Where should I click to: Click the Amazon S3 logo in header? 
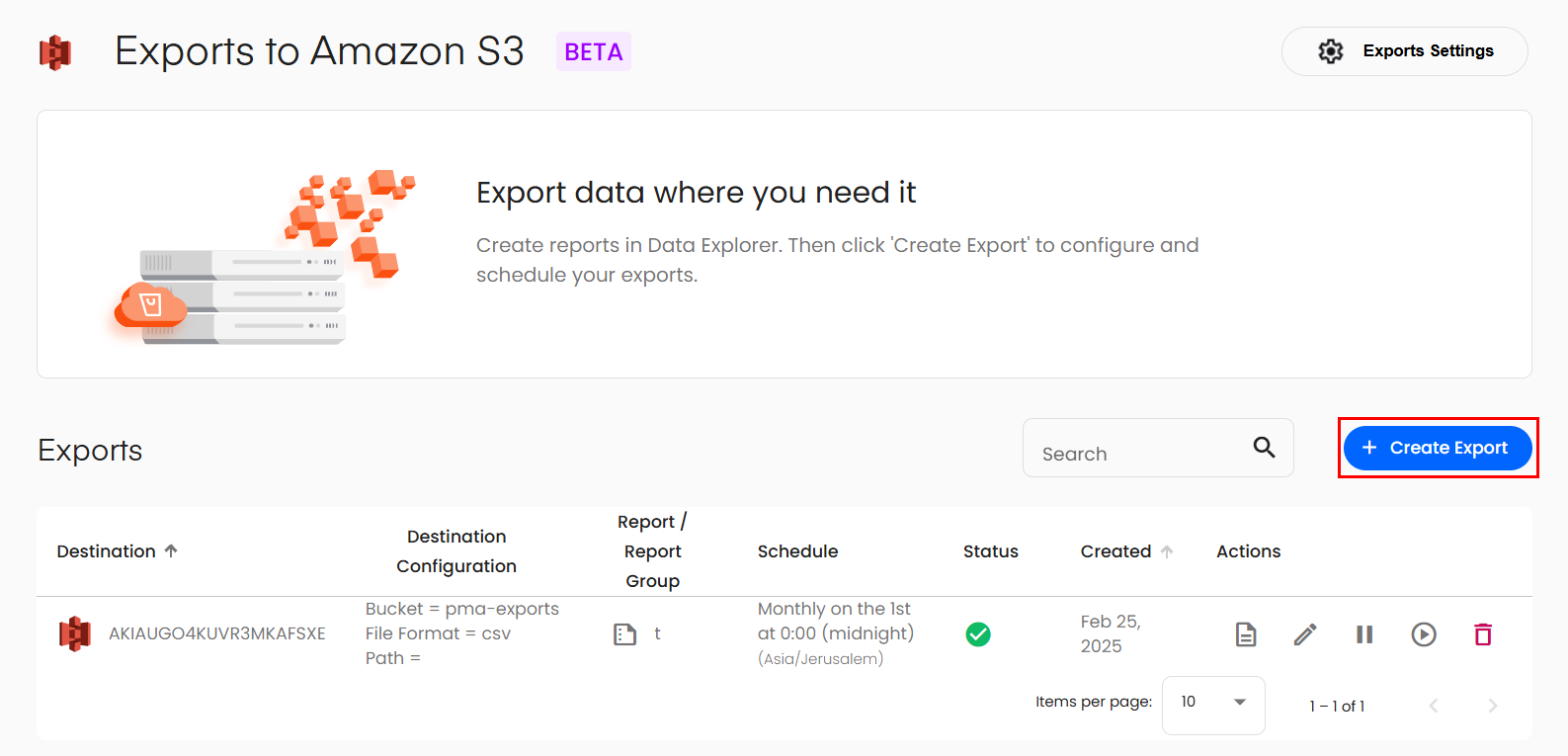(x=55, y=52)
